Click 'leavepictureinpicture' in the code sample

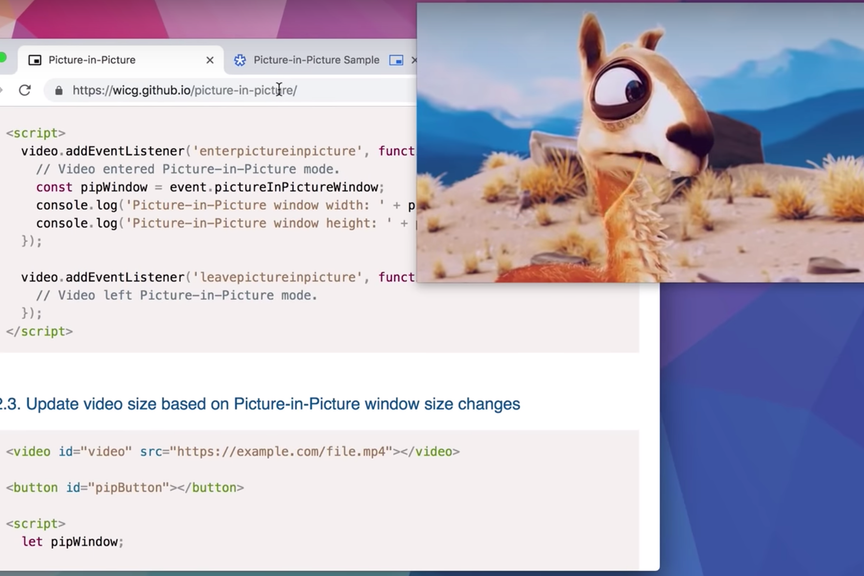coord(277,277)
